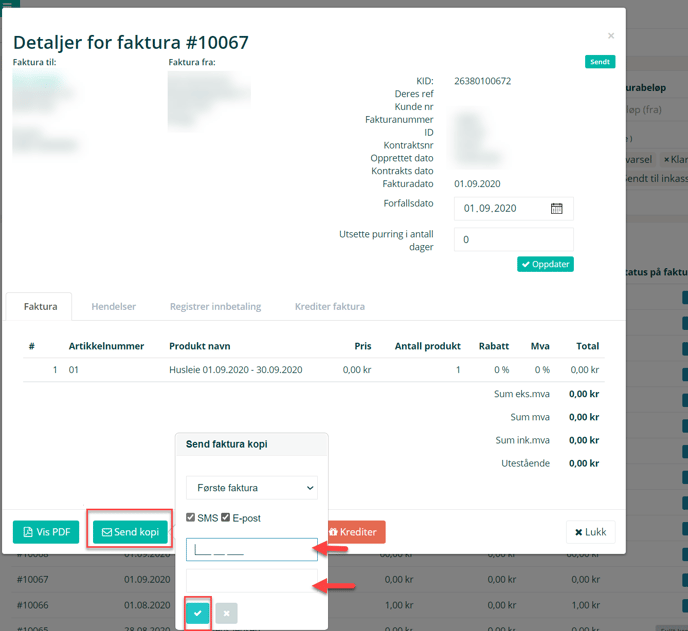Cancel send copy with grey X button
Screen dimensions: 688x631
[226, 613]
